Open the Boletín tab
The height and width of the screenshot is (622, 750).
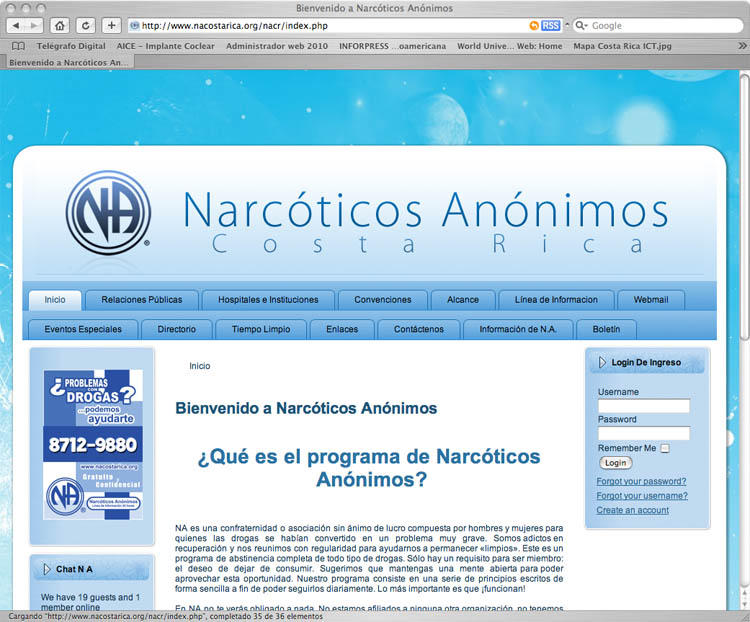click(x=607, y=329)
